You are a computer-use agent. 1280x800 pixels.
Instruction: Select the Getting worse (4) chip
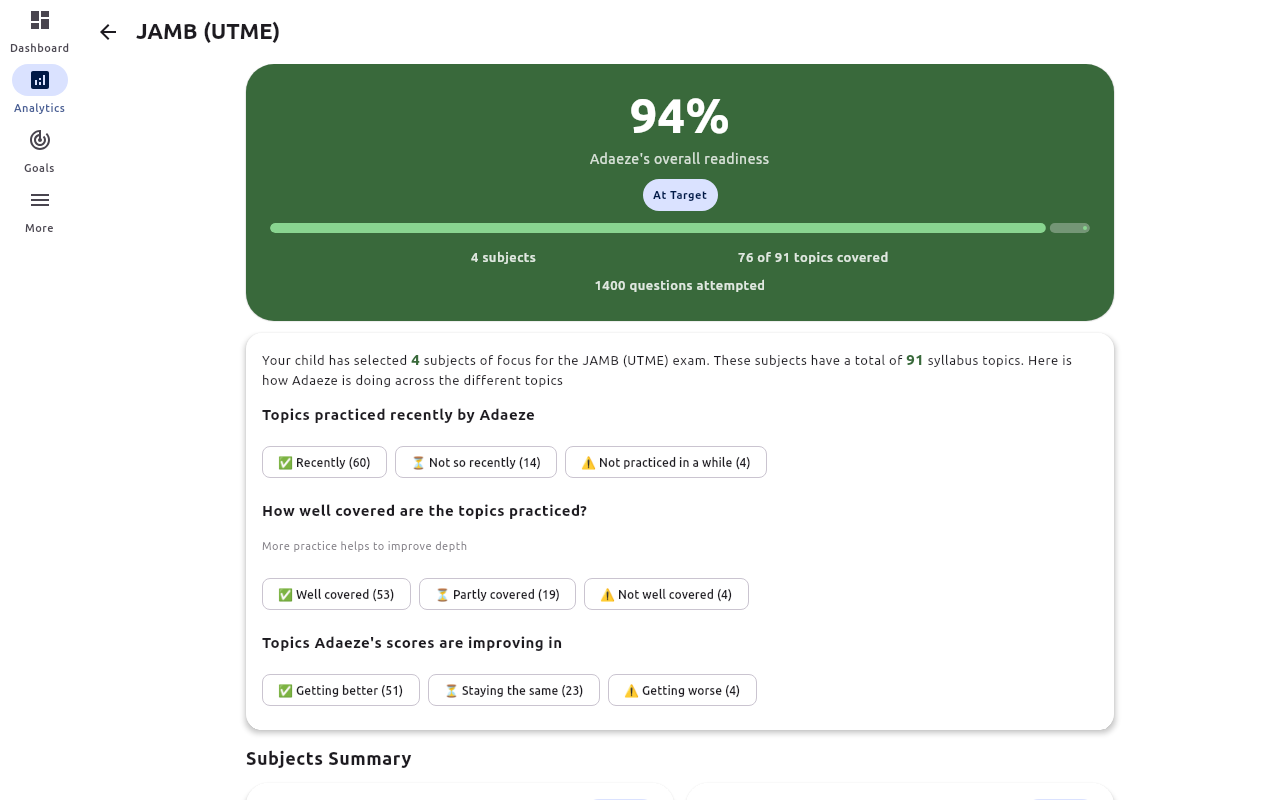(x=682, y=690)
